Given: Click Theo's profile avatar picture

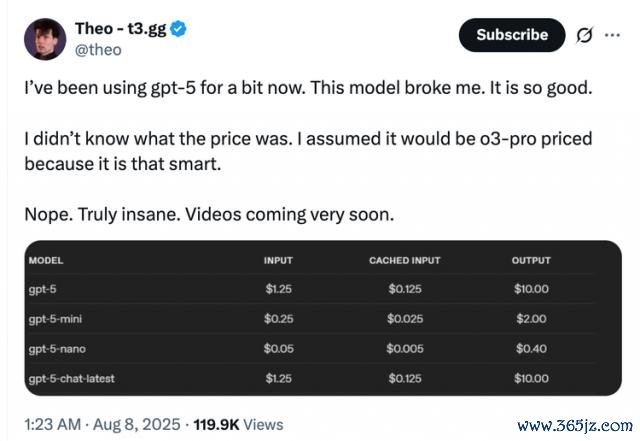Looking at the screenshot, I should [41, 39].
